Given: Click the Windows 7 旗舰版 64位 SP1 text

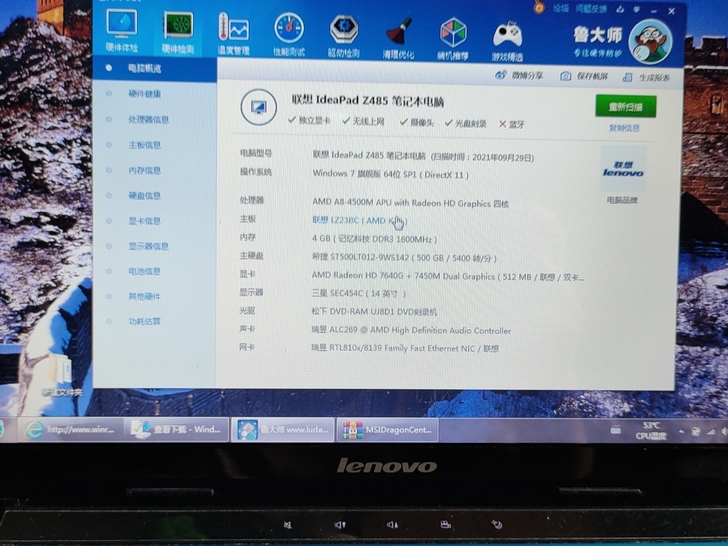Looking at the screenshot, I should point(390,174).
